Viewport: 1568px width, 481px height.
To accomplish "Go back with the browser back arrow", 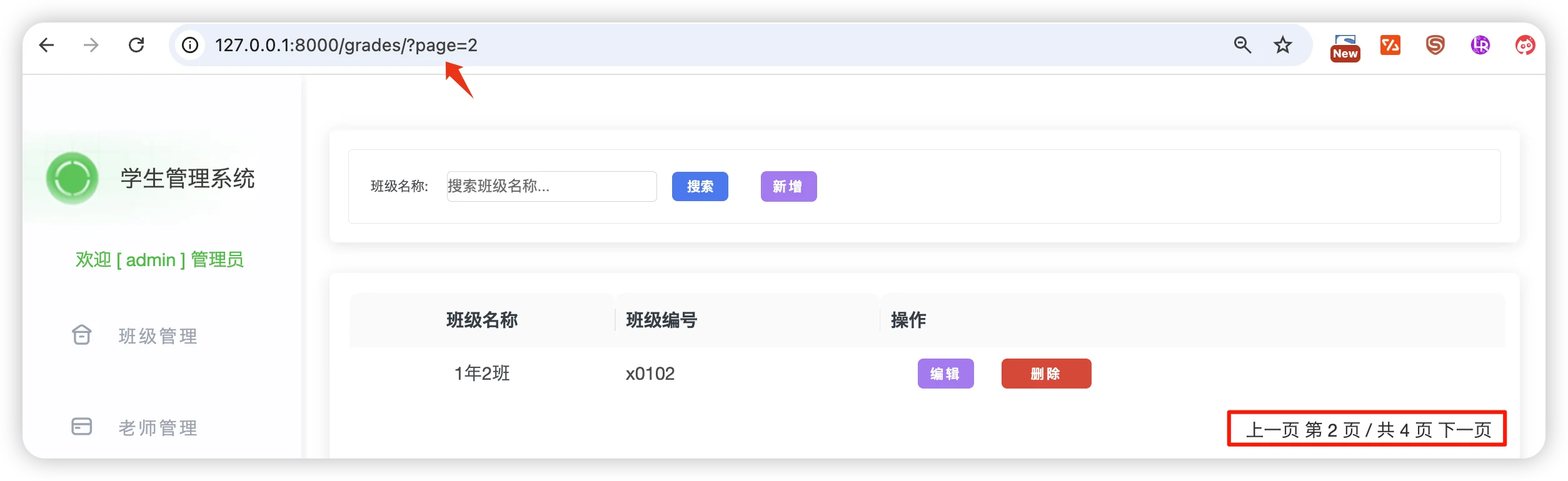I will click(47, 45).
